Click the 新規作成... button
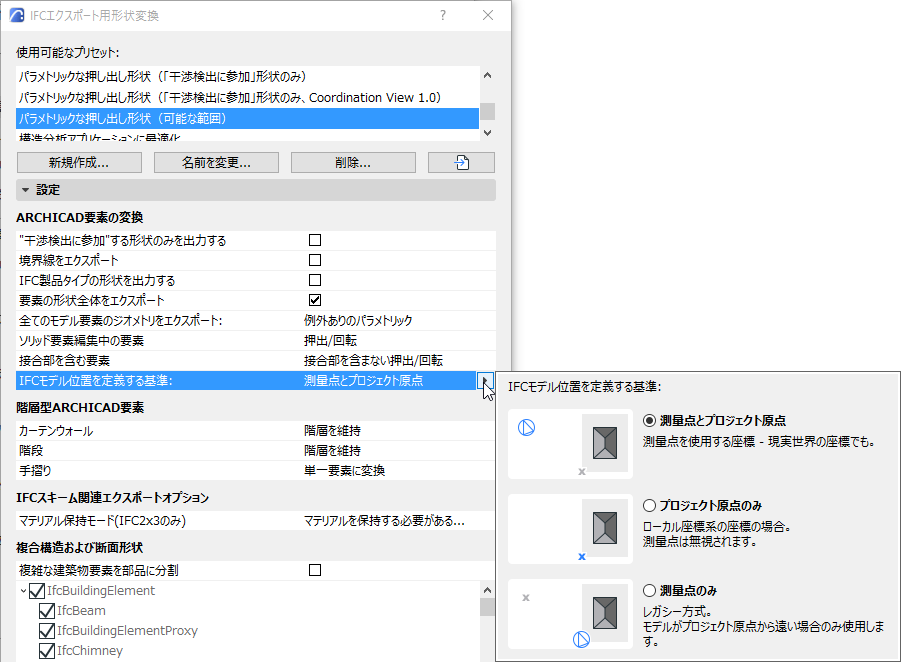 pyautogui.click(x=79, y=163)
